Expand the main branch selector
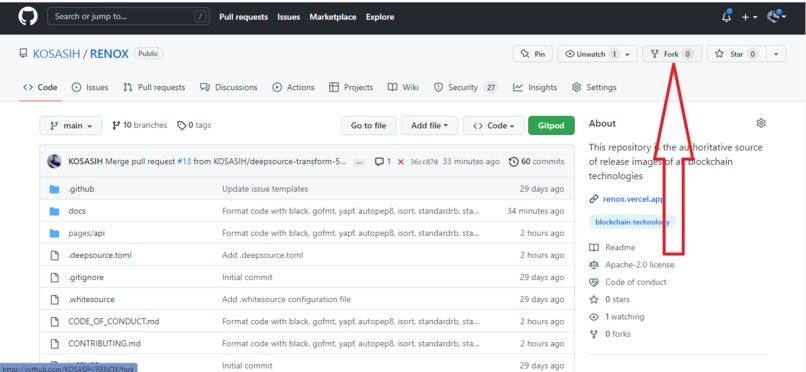This screenshot has width=806, height=372. pyautogui.click(x=71, y=125)
